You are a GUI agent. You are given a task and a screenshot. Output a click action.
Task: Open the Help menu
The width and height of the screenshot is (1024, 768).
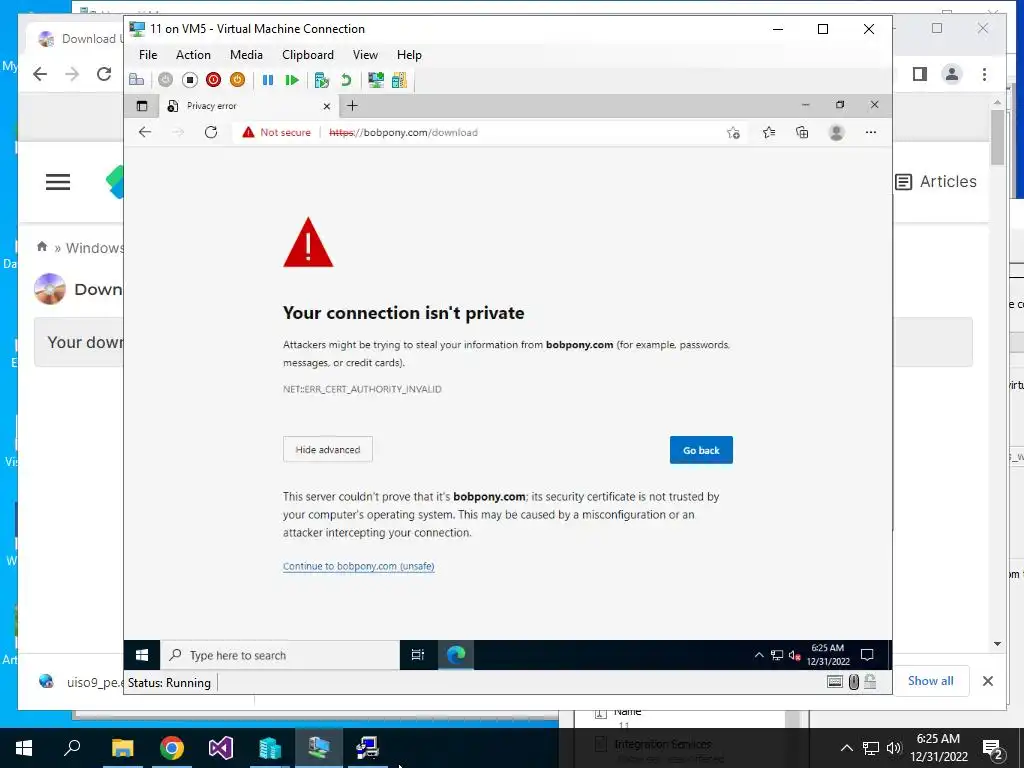pyautogui.click(x=409, y=55)
